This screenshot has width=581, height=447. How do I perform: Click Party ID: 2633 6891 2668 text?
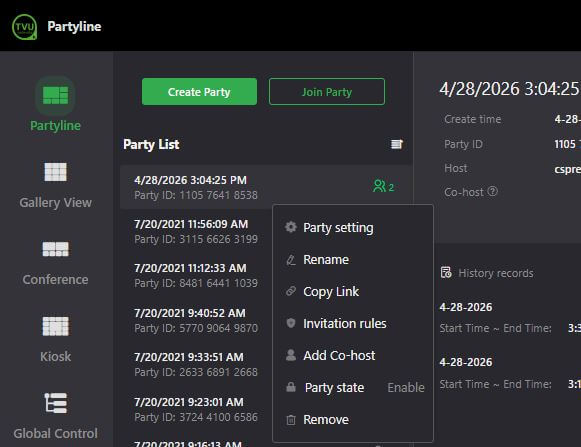[x=196, y=372]
